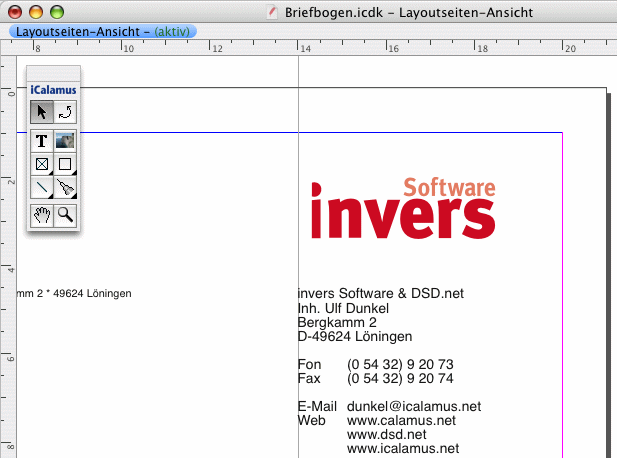Select the crossed box frame tool
Screen dimensions: 617x458
tap(42, 164)
